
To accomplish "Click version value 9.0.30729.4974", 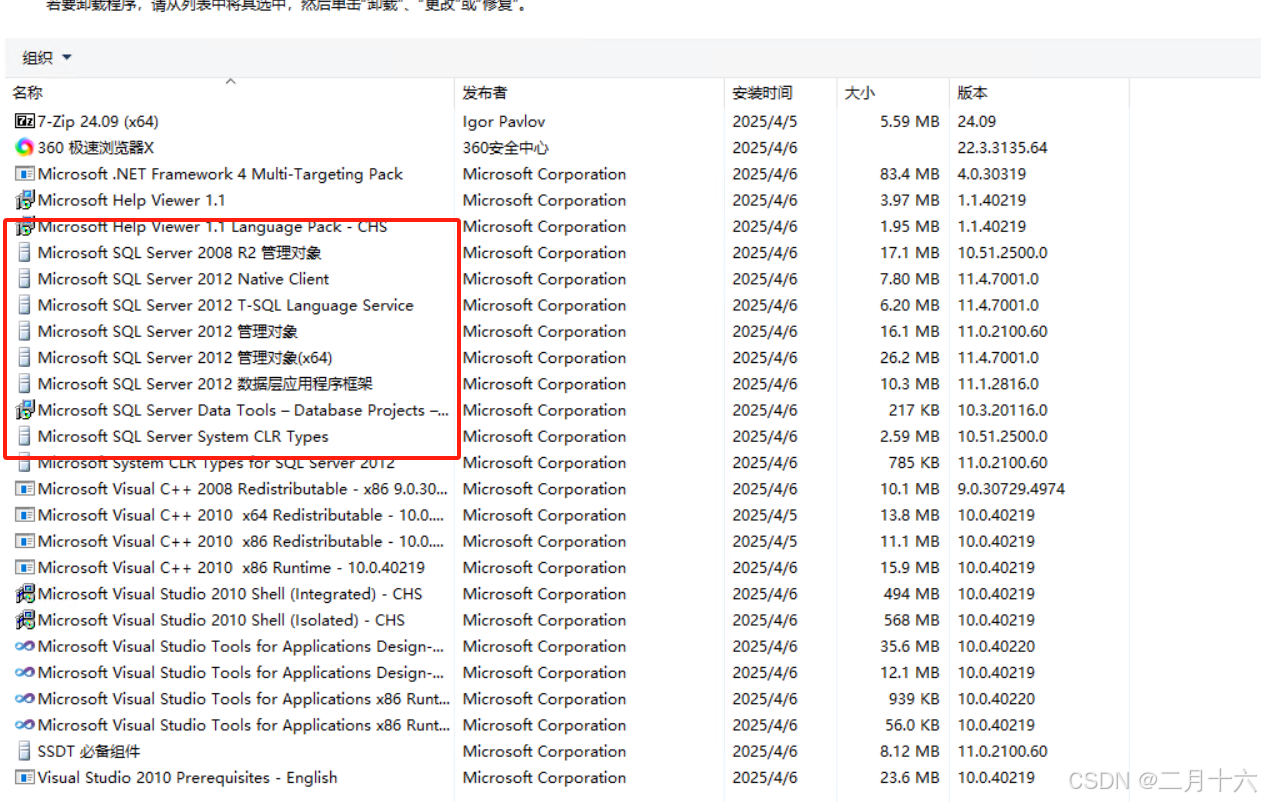I will [x=1011, y=489].
